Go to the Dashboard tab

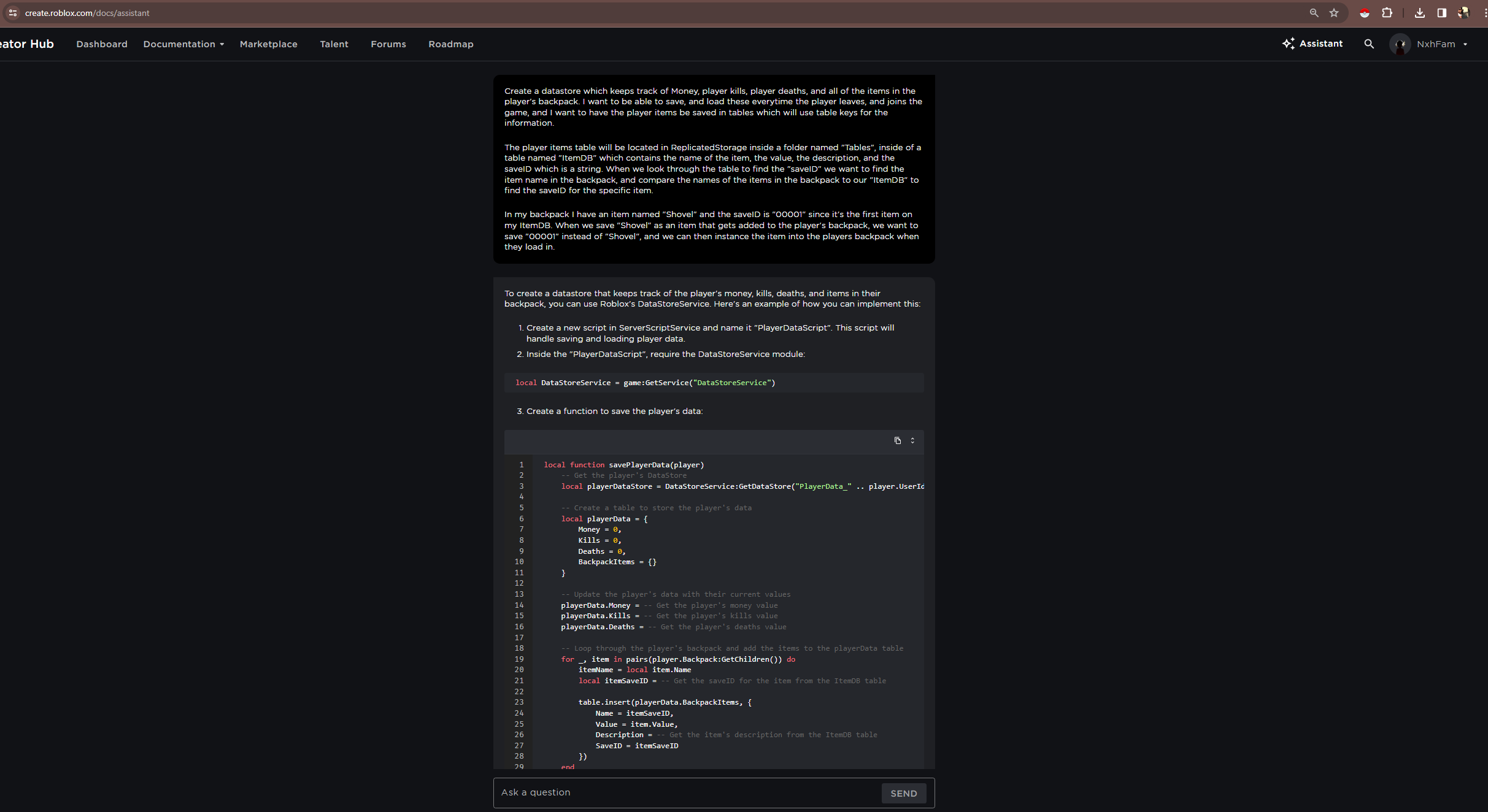(x=101, y=44)
